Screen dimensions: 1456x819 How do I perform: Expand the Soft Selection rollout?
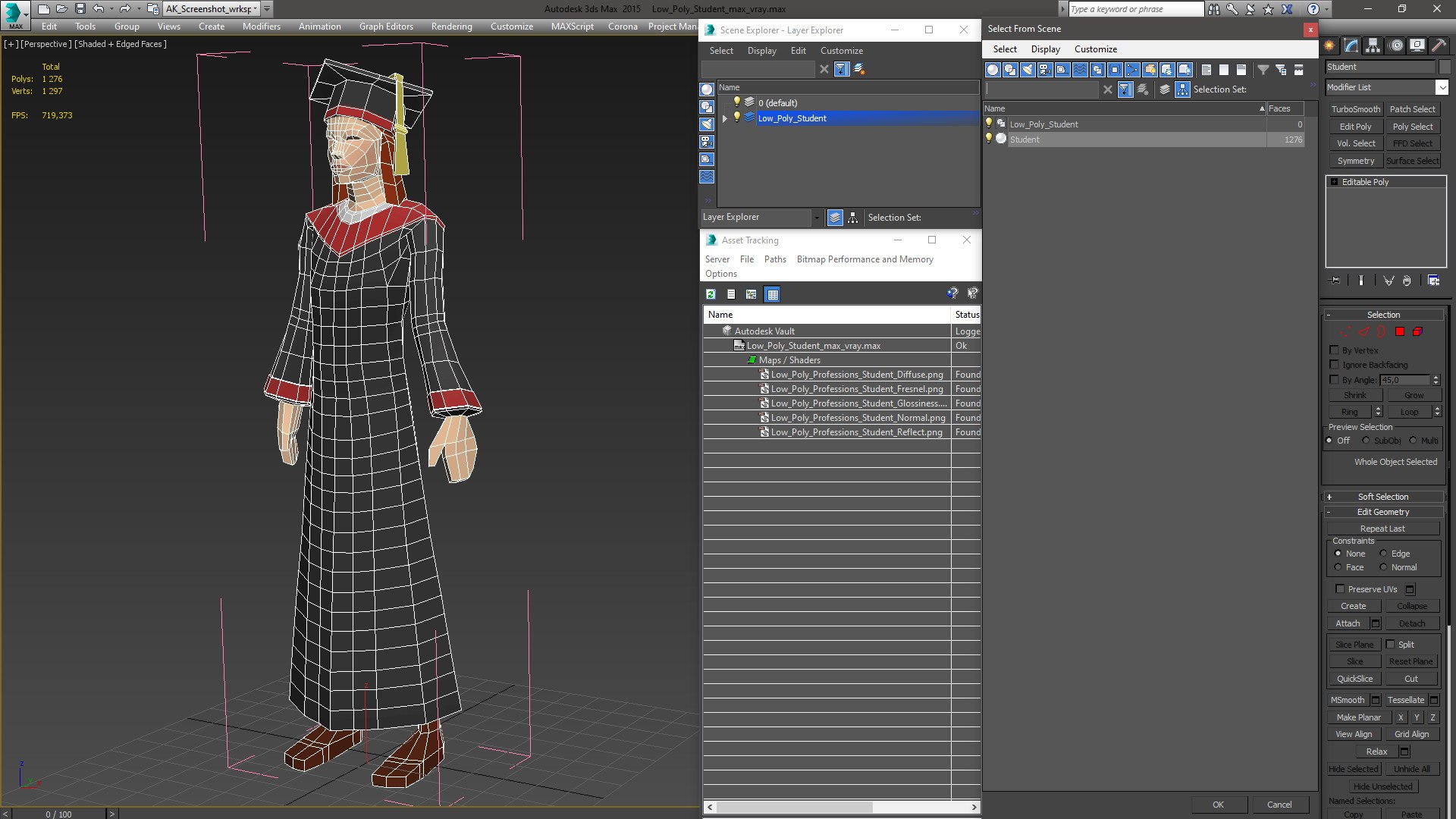[x=1383, y=497]
